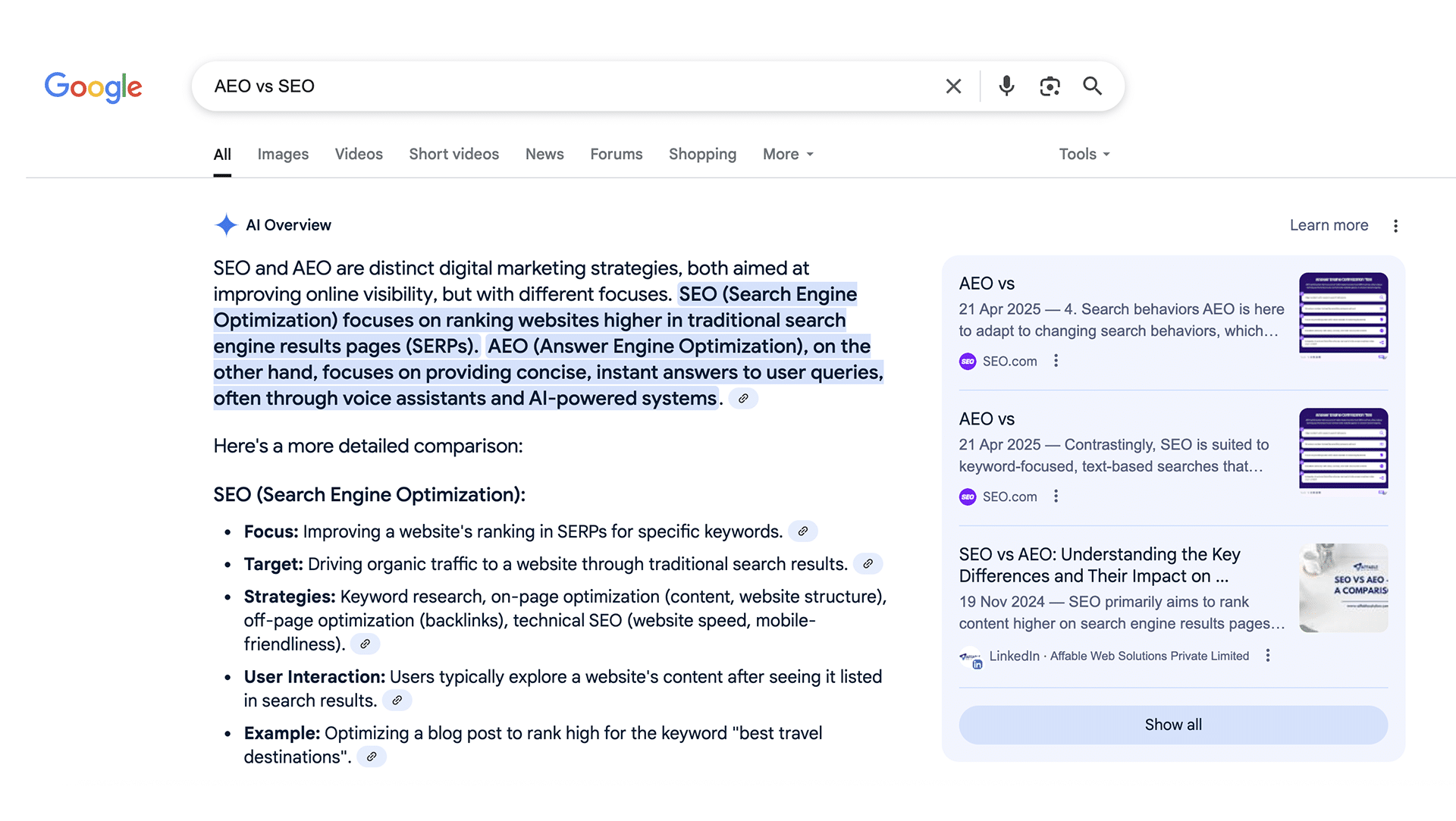Viewport: 1456px width, 821px height.
Task: Click the Google logo
Action: [x=93, y=87]
